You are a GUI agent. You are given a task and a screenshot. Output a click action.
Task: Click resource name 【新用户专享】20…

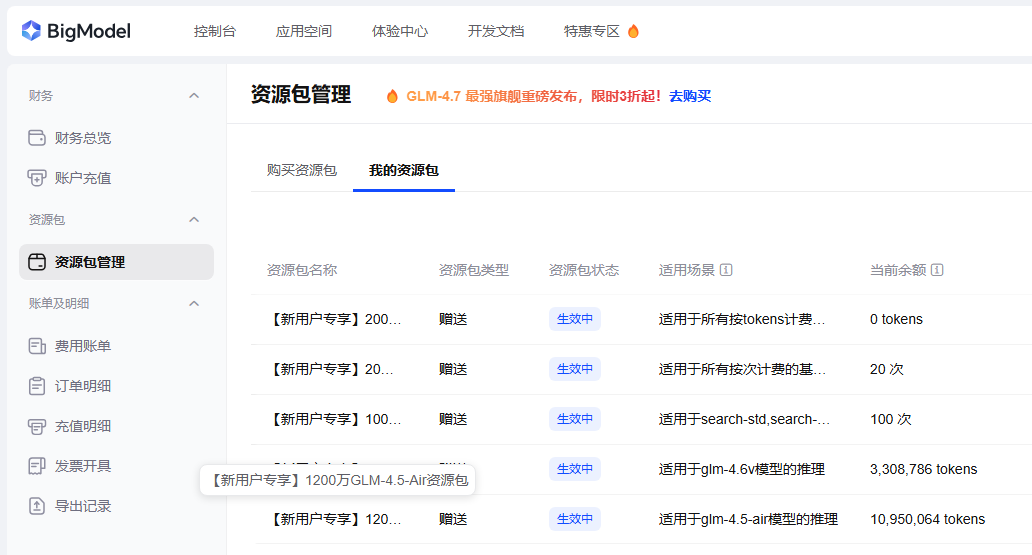pos(330,369)
